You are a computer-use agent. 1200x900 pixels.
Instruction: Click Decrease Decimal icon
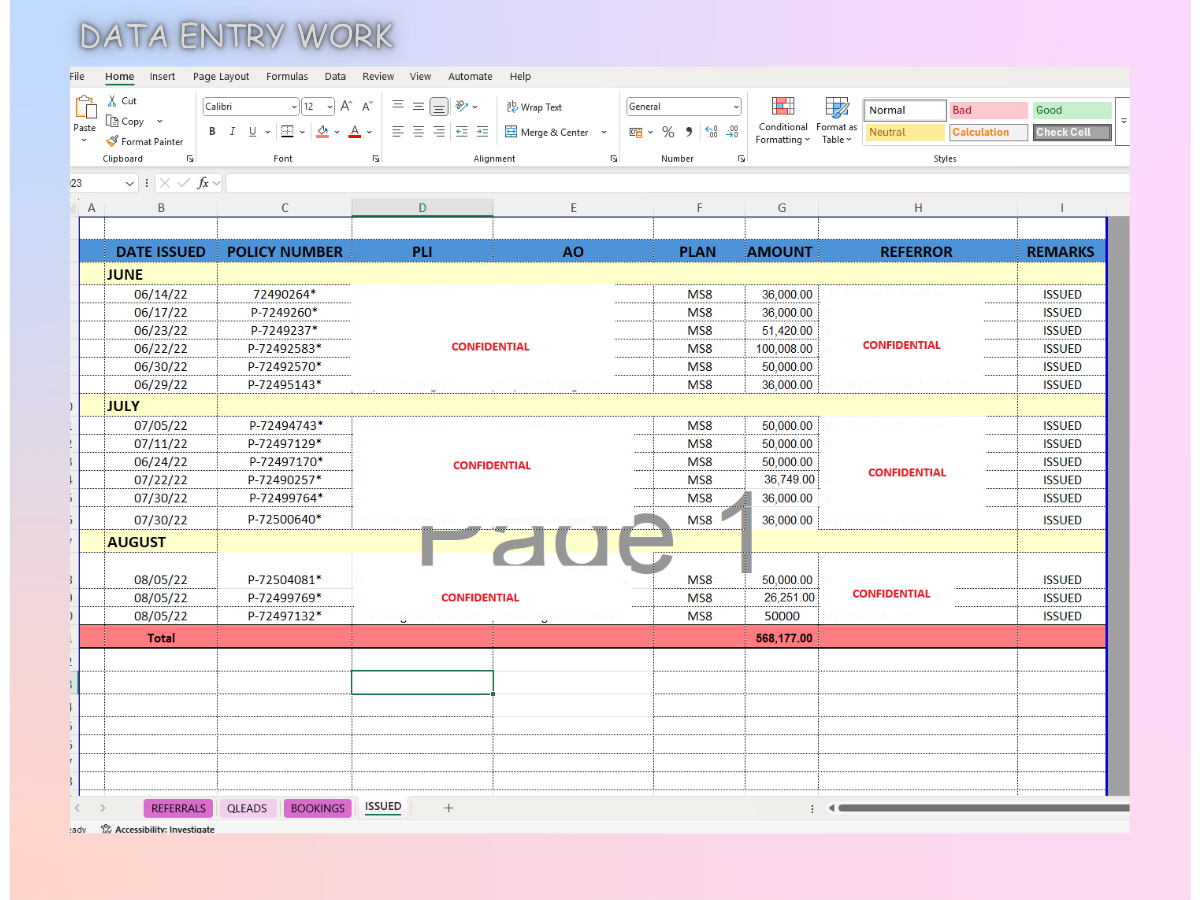(x=733, y=132)
